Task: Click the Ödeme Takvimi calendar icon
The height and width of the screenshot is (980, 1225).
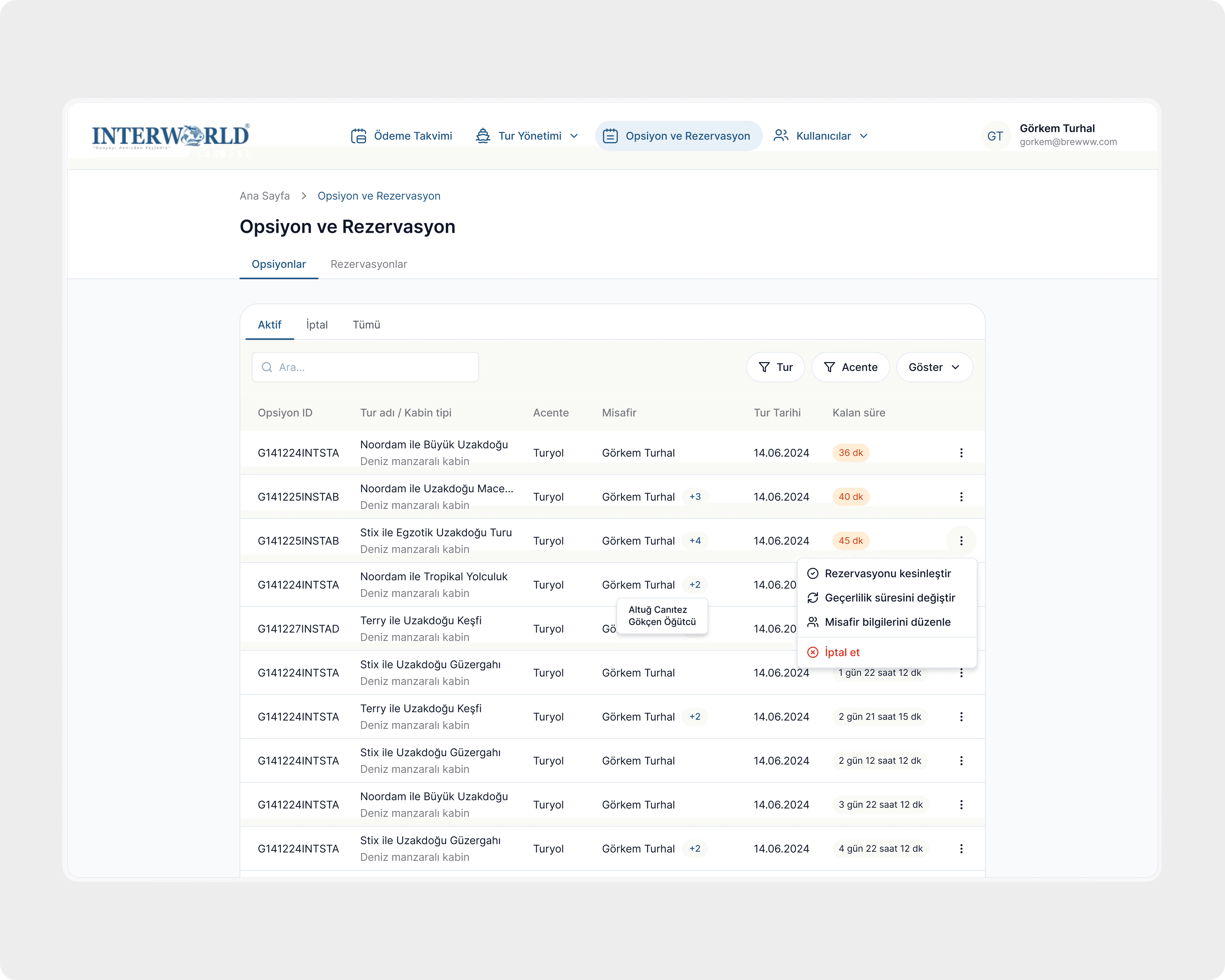Action: [359, 136]
